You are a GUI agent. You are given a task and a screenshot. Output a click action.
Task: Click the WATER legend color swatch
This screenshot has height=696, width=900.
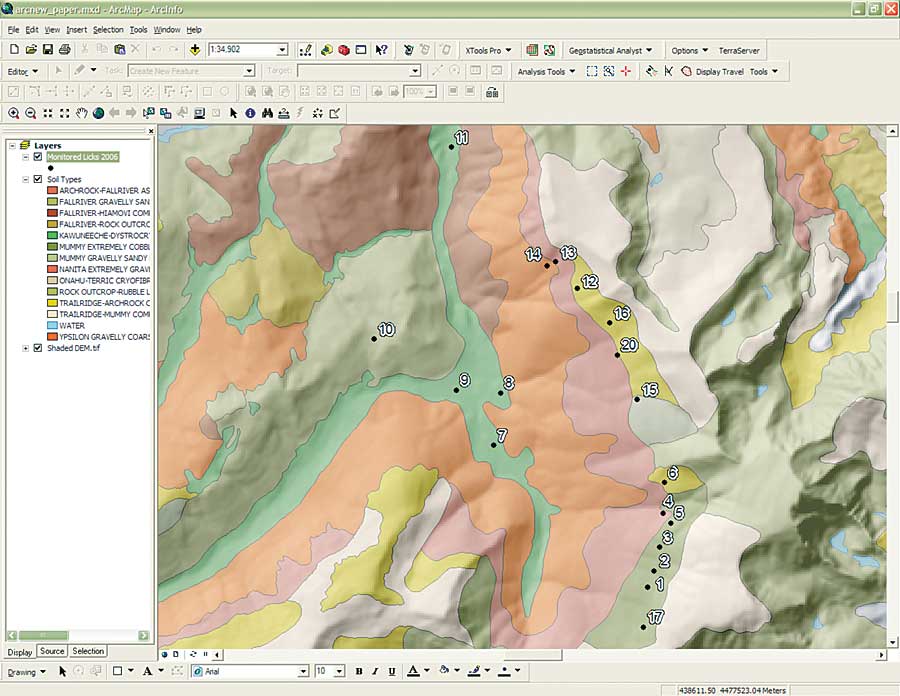click(51, 325)
